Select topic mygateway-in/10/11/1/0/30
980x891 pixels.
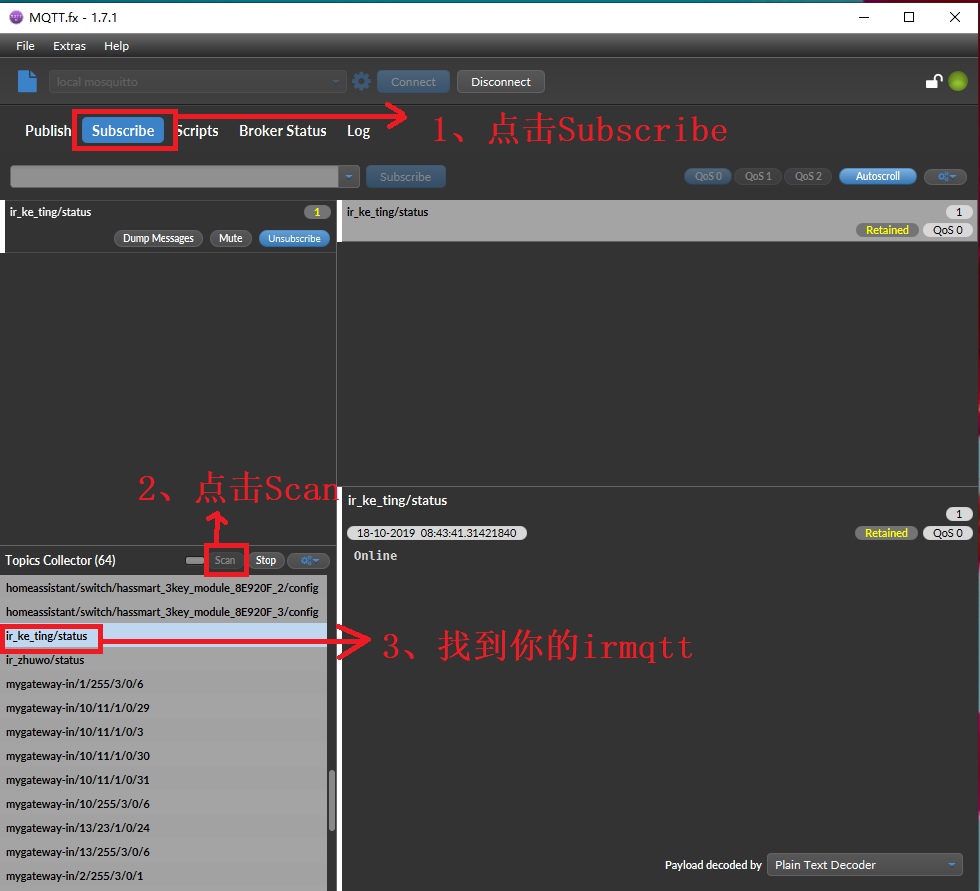pyautogui.click(x=163, y=756)
